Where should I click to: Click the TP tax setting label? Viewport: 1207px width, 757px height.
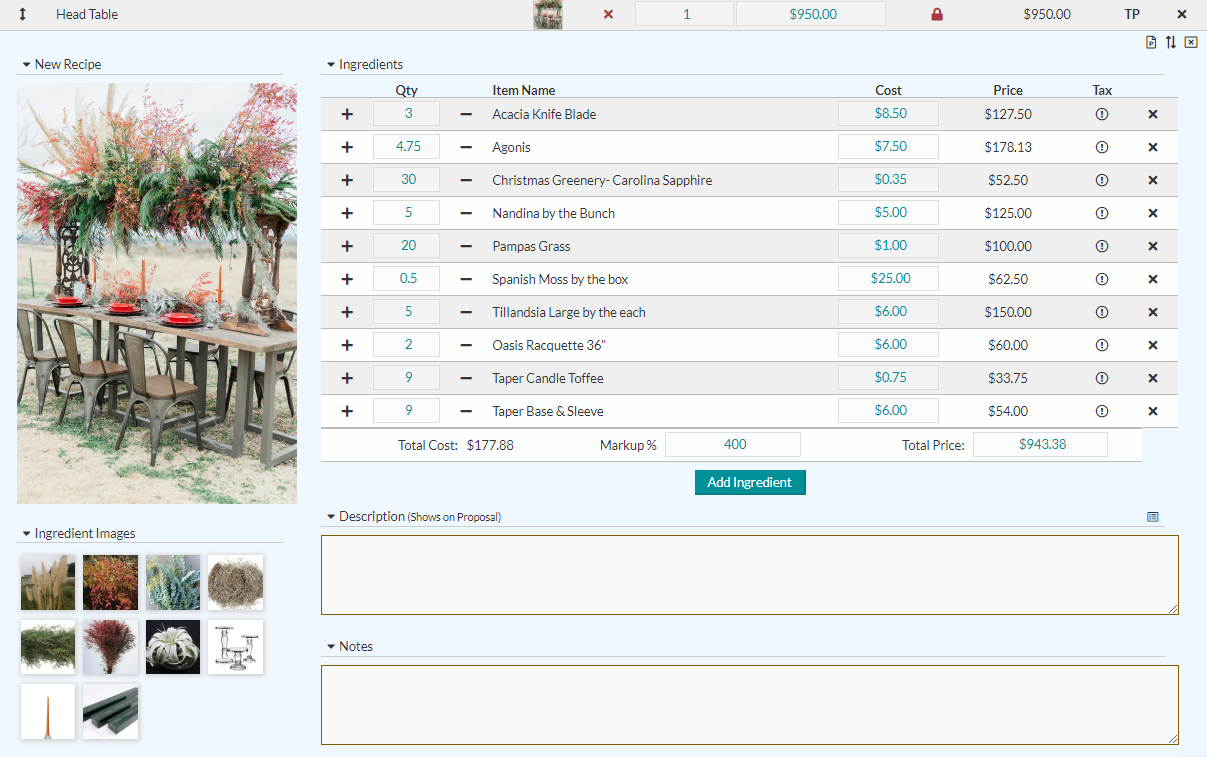[1132, 15]
